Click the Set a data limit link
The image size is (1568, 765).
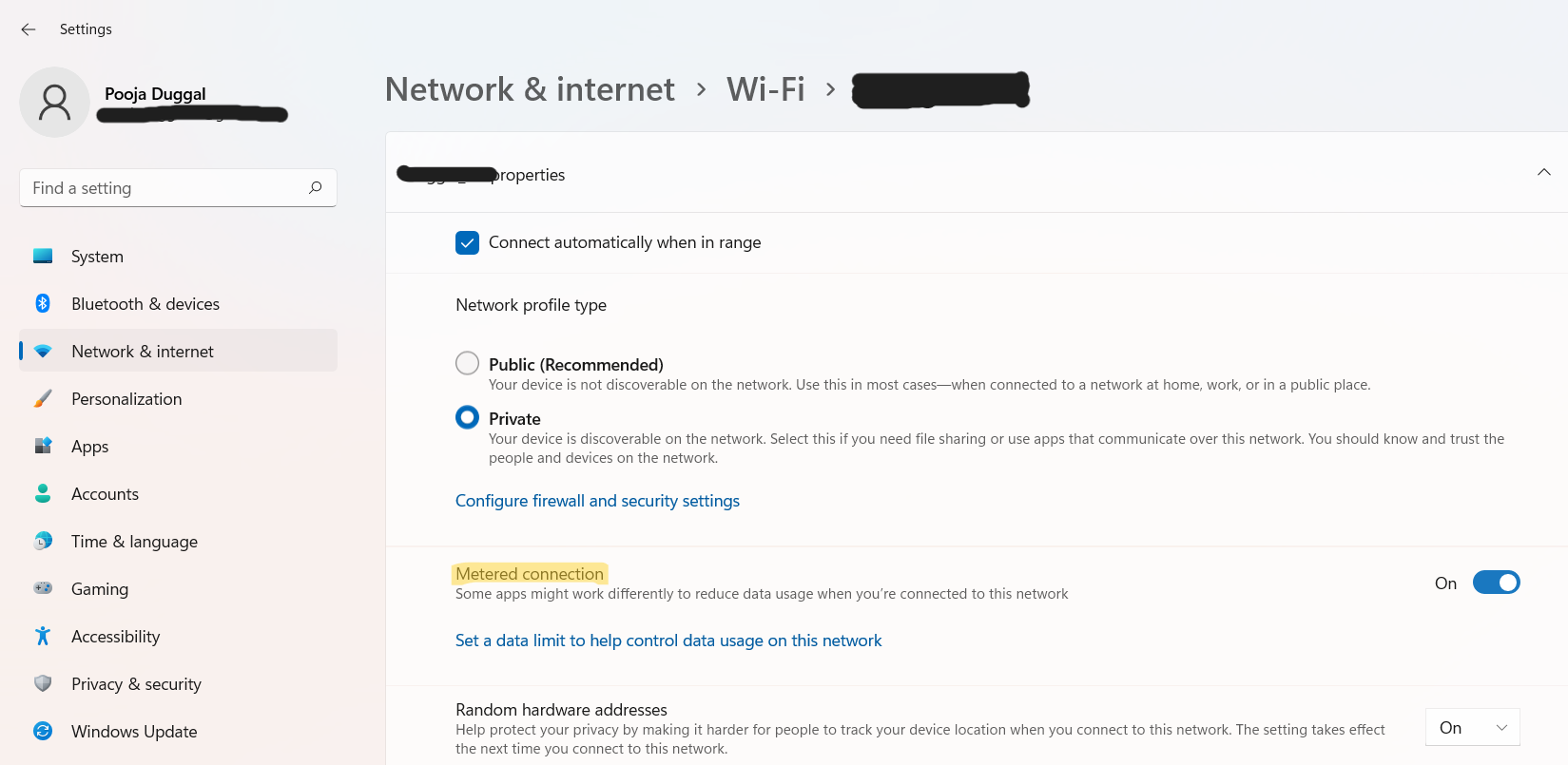click(x=668, y=641)
